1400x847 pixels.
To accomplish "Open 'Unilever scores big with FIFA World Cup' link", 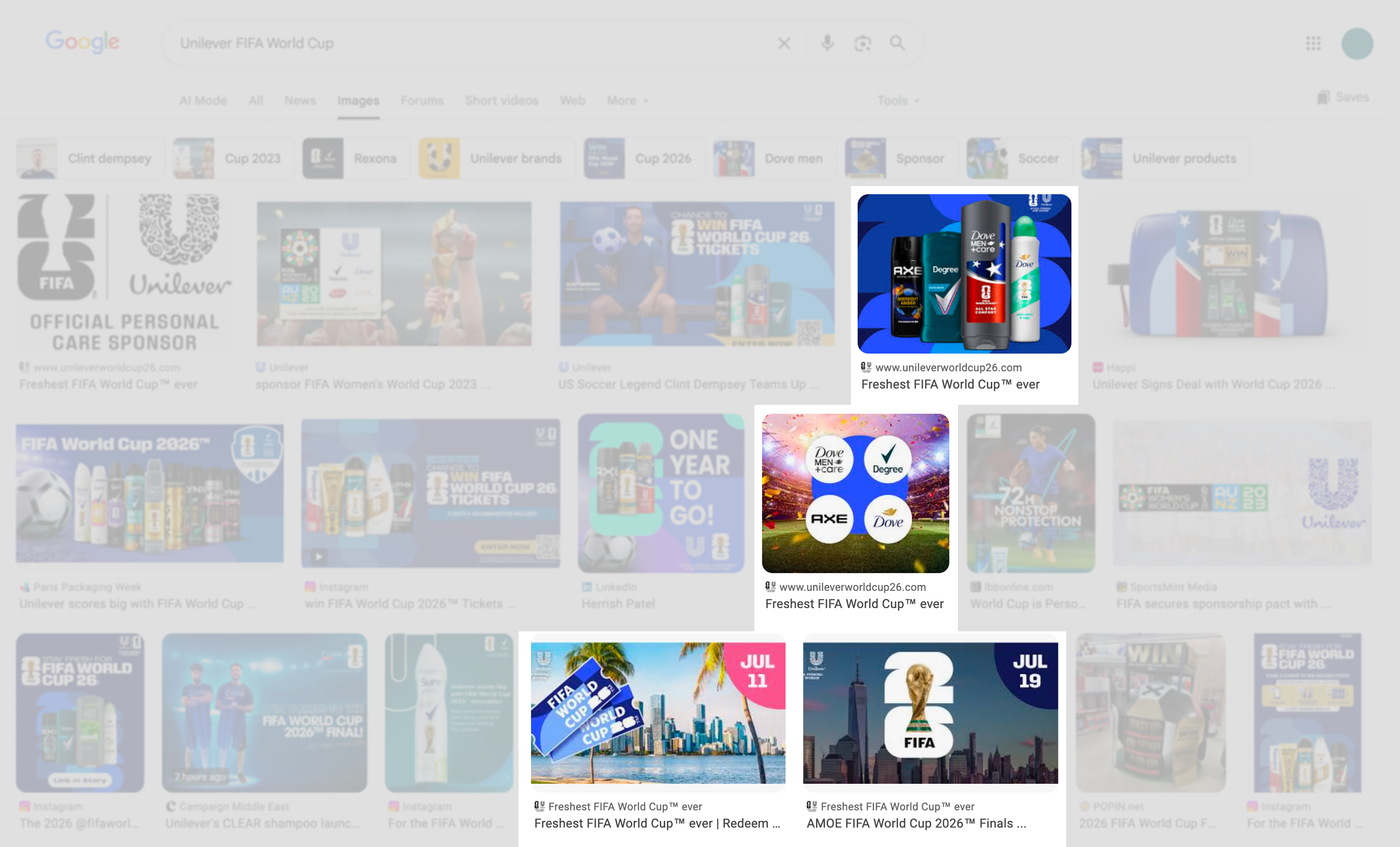I will [x=138, y=604].
